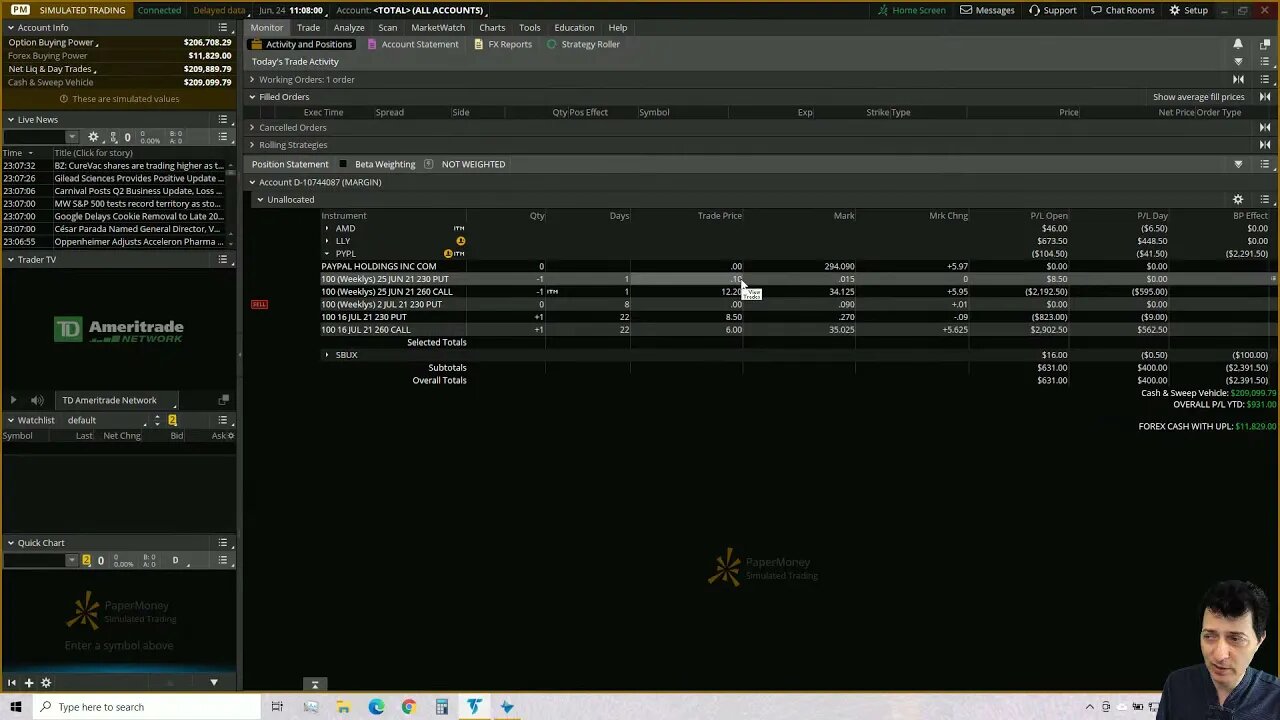Open Messages from the top bar
Image resolution: width=1280 pixels, height=720 pixels.
coord(987,10)
